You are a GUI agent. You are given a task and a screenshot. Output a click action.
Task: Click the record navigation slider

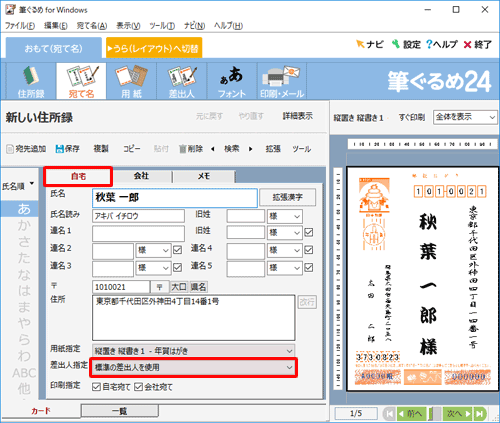(435, 414)
